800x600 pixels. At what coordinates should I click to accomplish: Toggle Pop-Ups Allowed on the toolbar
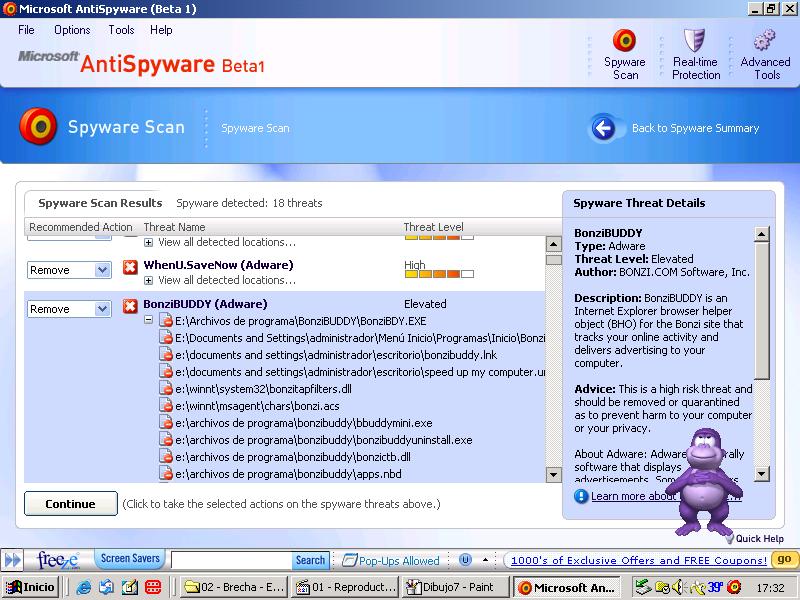pyautogui.click(x=391, y=560)
